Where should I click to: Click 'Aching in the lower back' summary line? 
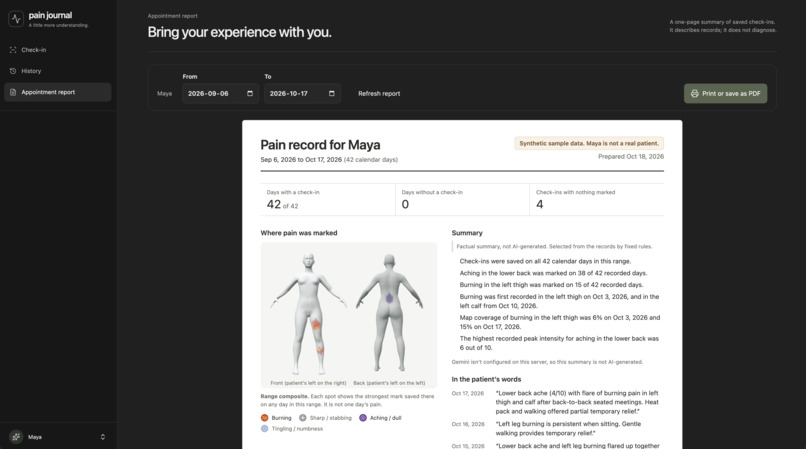[553, 273]
